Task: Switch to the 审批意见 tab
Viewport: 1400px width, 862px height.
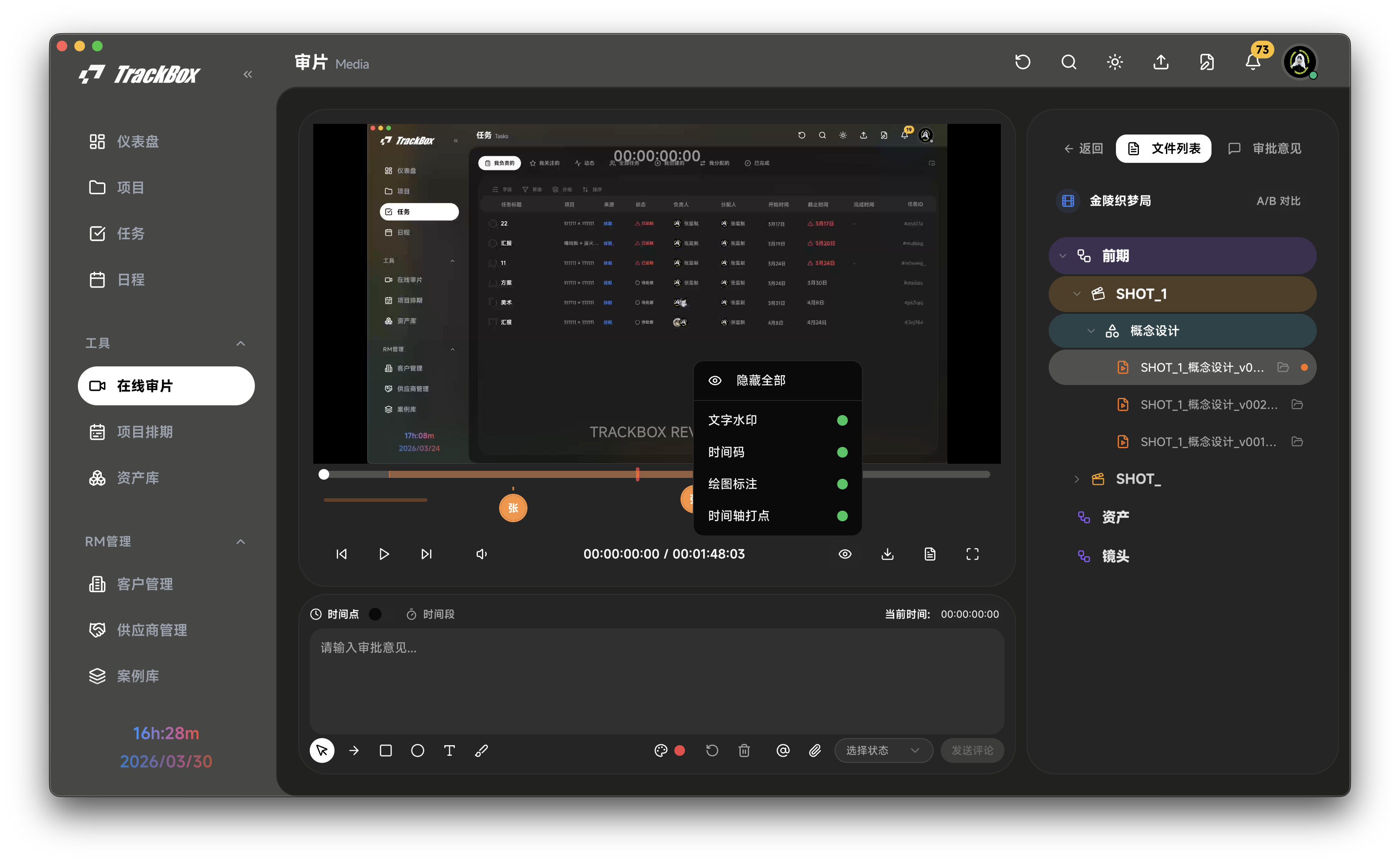Action: (1265, 148)
